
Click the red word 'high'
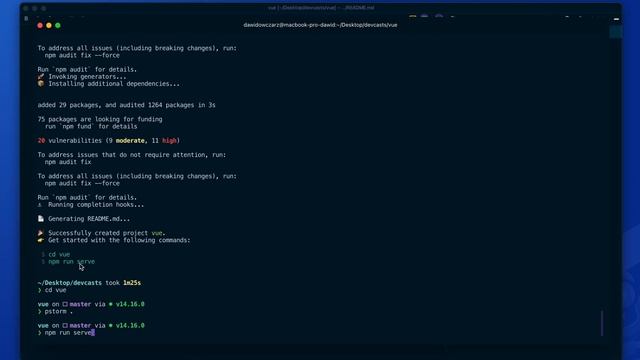169,140
